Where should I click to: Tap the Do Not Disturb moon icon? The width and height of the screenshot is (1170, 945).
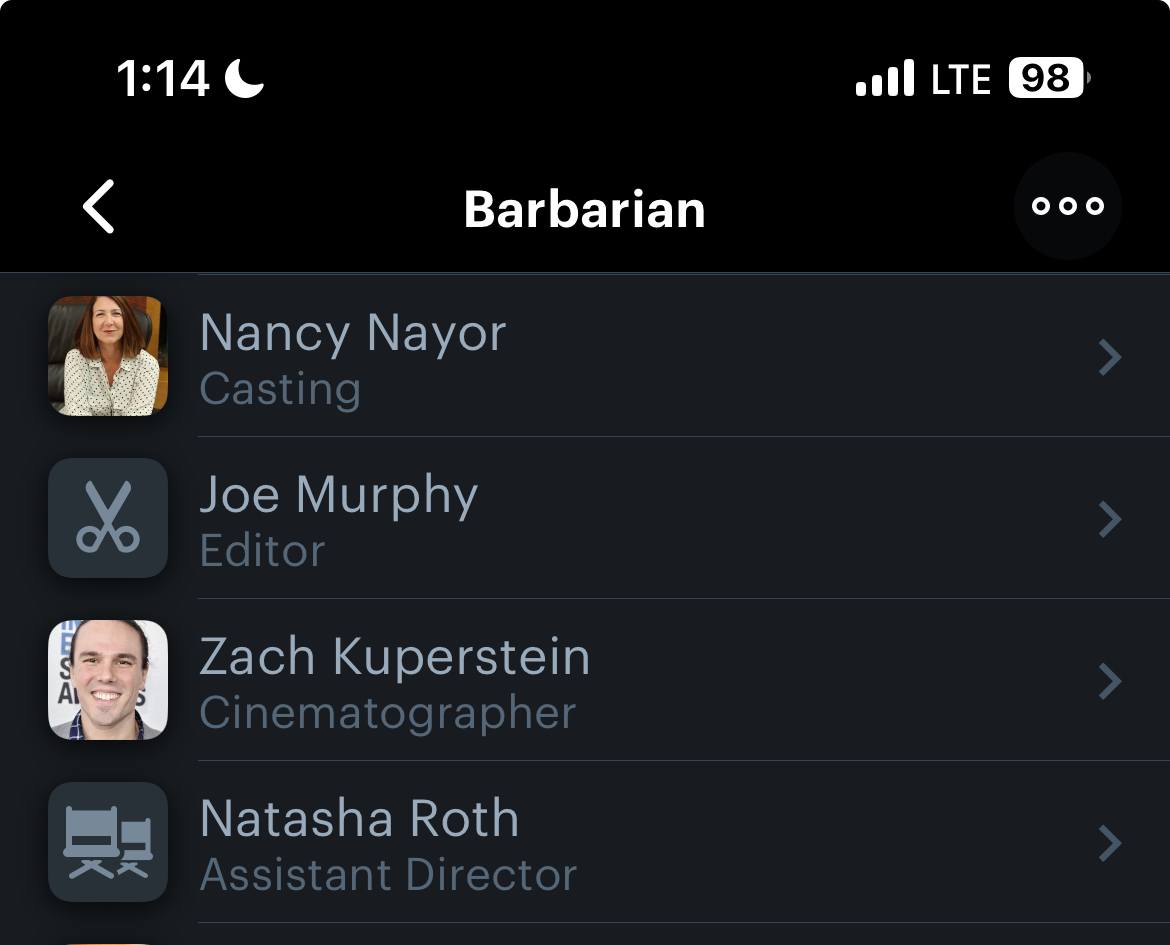[244, 78]
